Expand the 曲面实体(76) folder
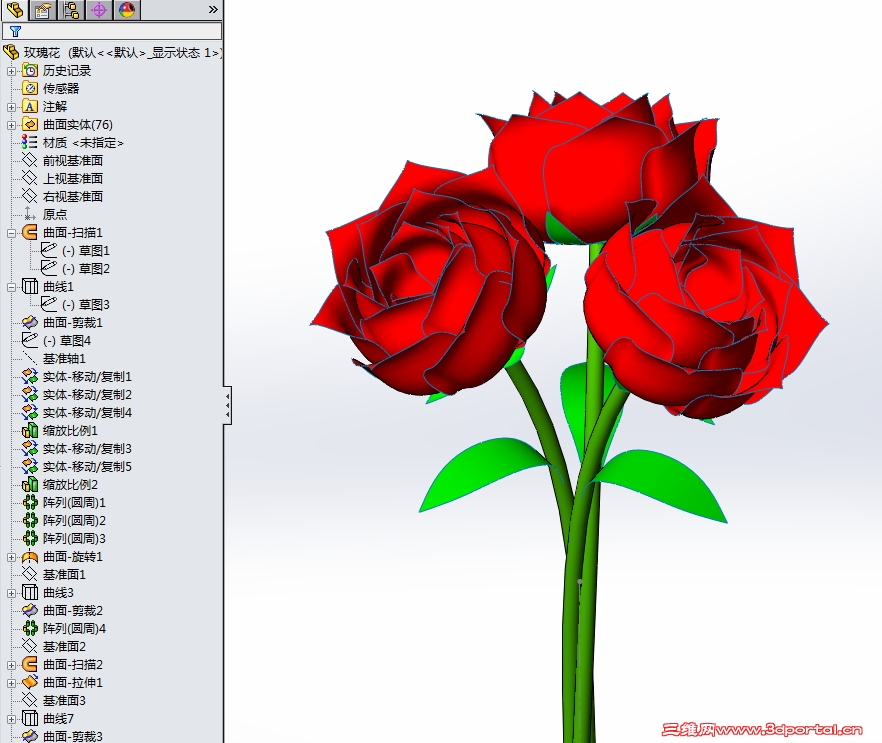 tap(11, 125)
